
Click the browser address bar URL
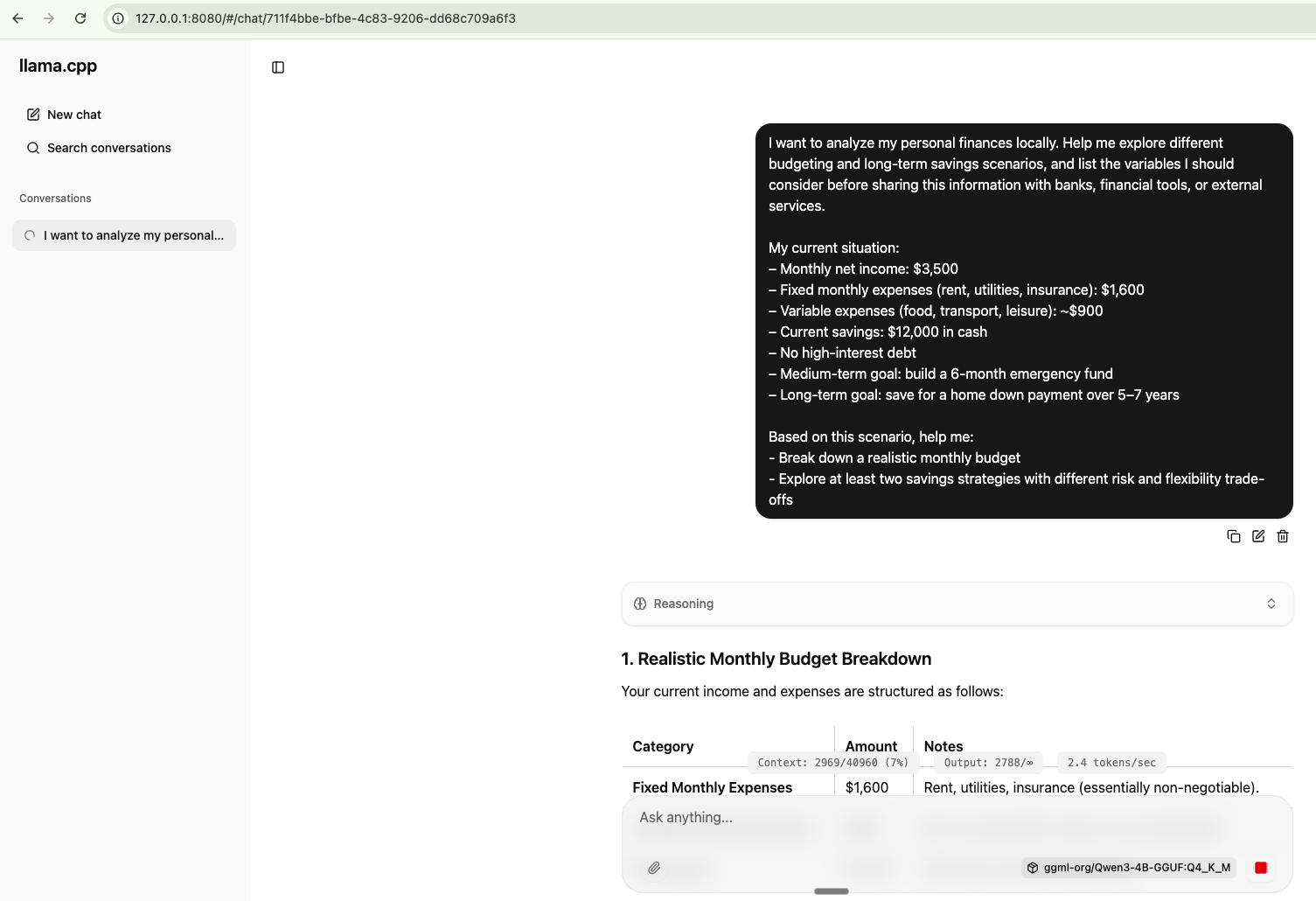tap(325, 18)
